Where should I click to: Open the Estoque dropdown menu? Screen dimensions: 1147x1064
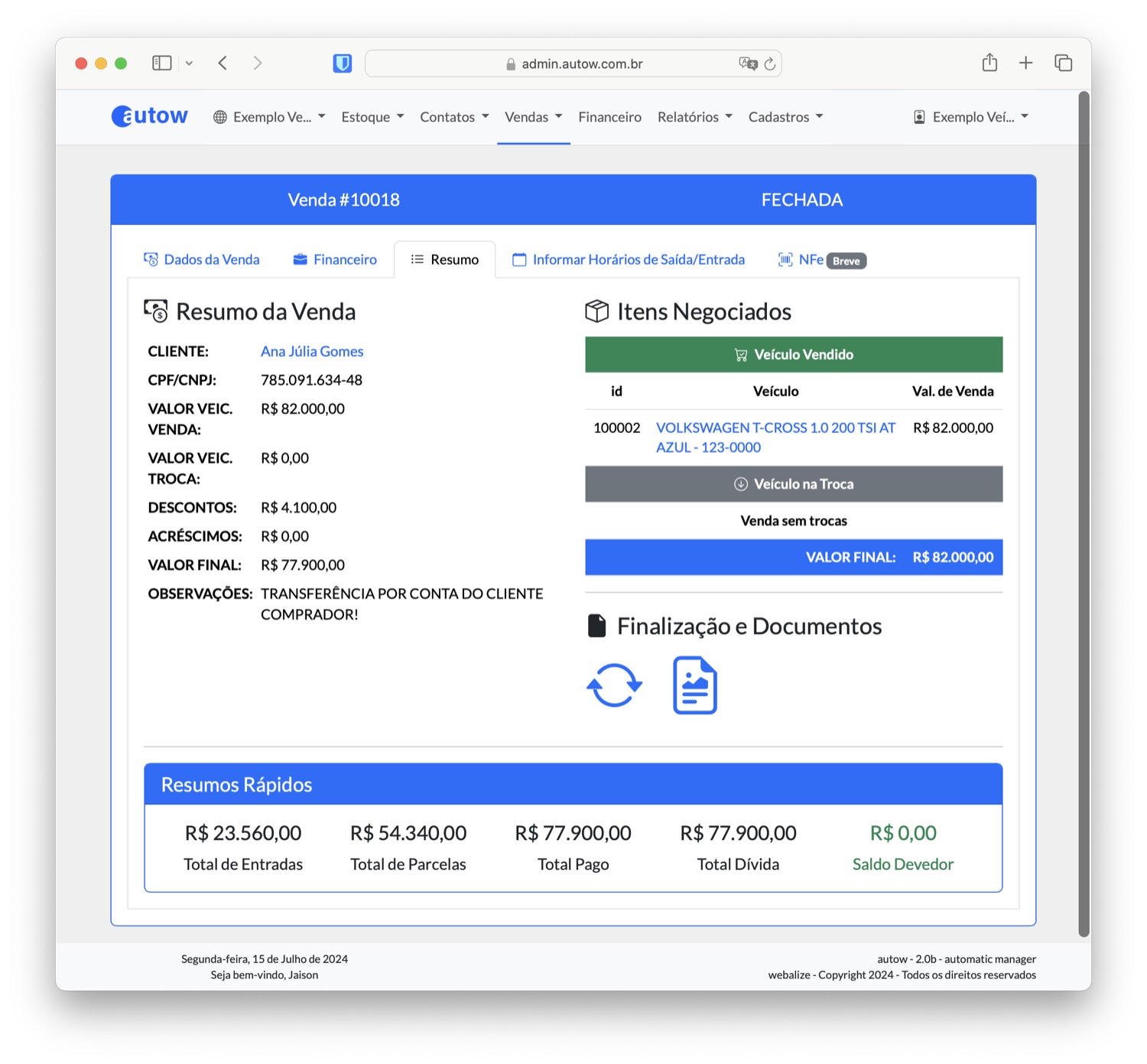click(x=372, y=117)
